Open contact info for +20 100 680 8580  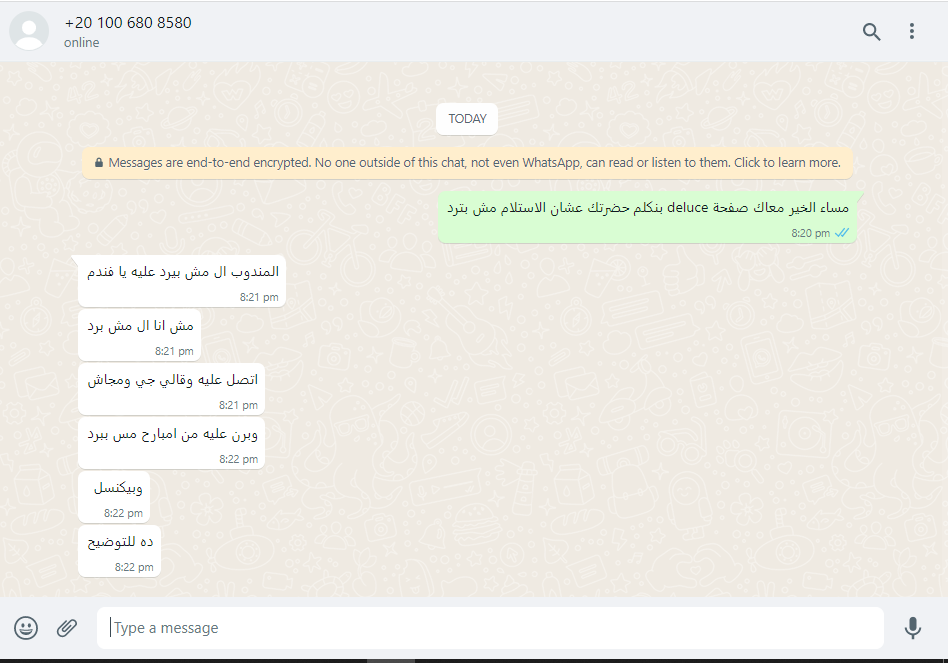pyautogui.click(x=128, y=22)
